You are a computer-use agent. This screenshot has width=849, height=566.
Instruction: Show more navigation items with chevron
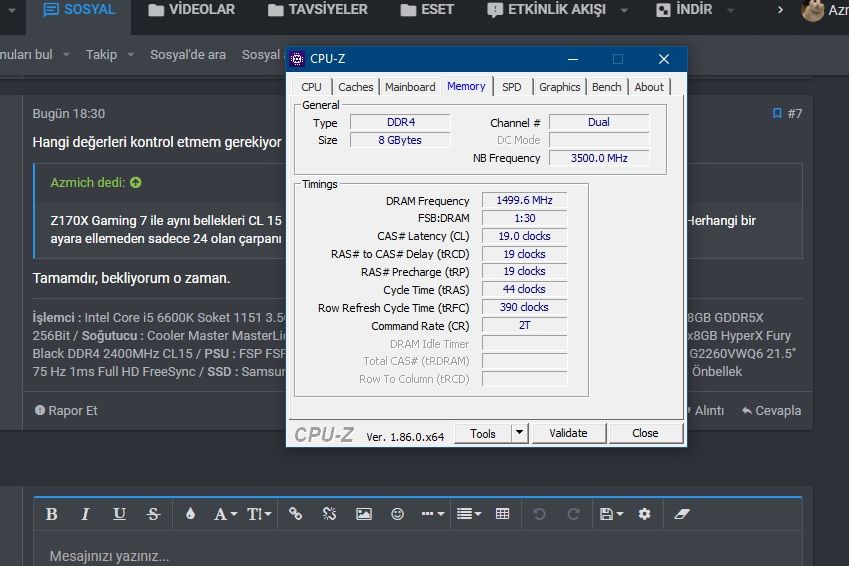point(780,10)
